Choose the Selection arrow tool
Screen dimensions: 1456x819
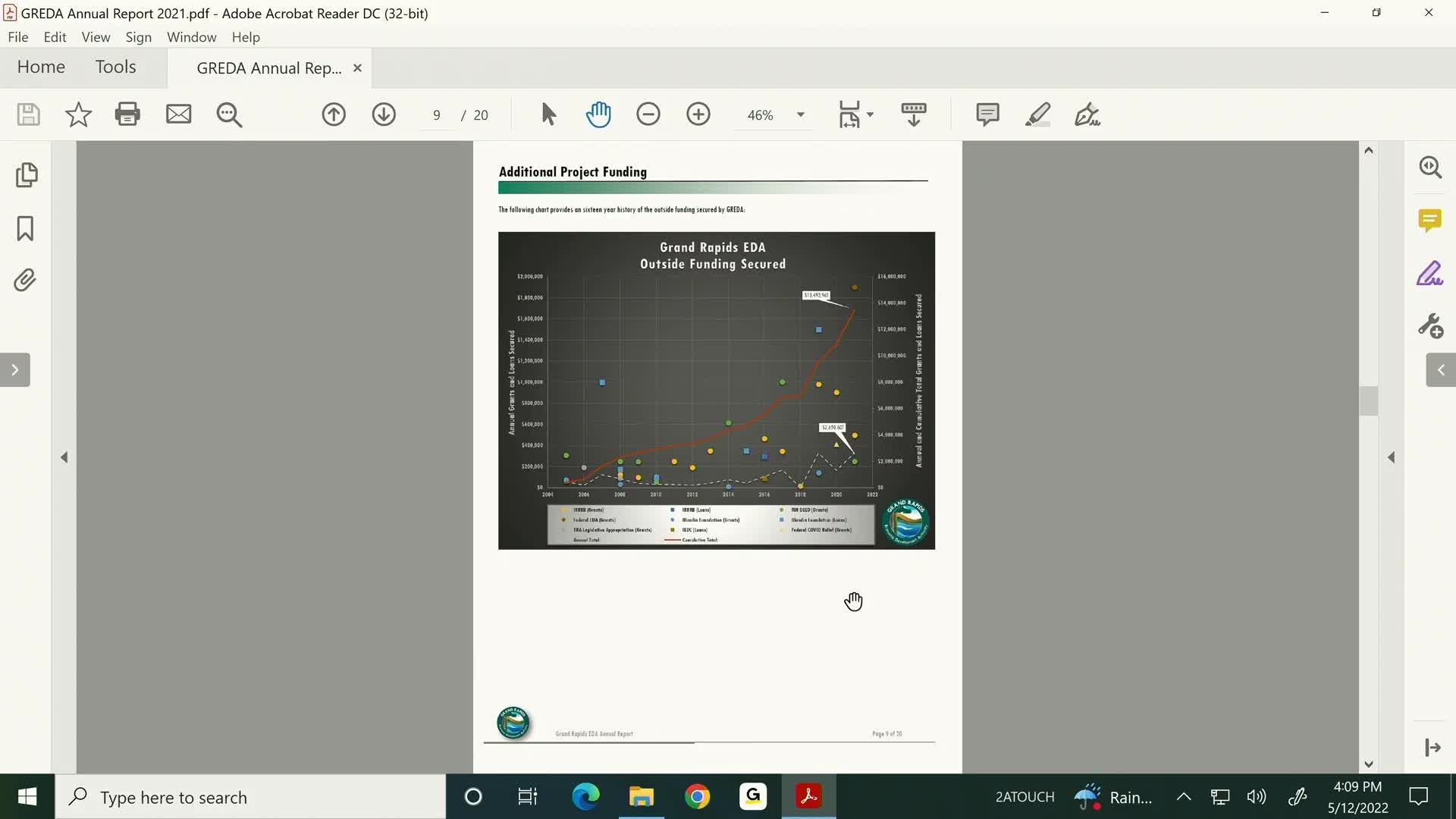click(549, 115)
